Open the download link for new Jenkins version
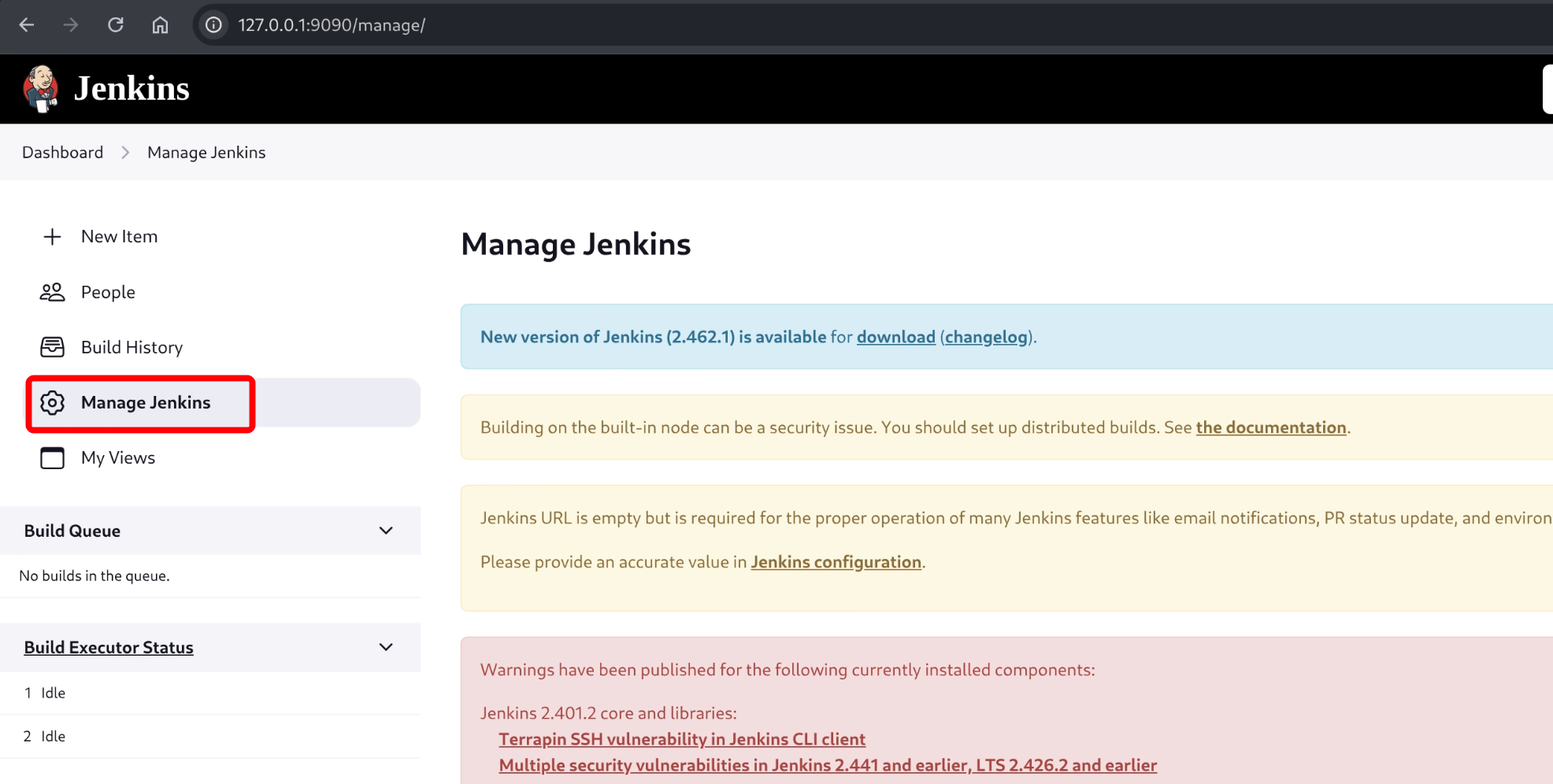1553x784 pixels. coord(895,337)
